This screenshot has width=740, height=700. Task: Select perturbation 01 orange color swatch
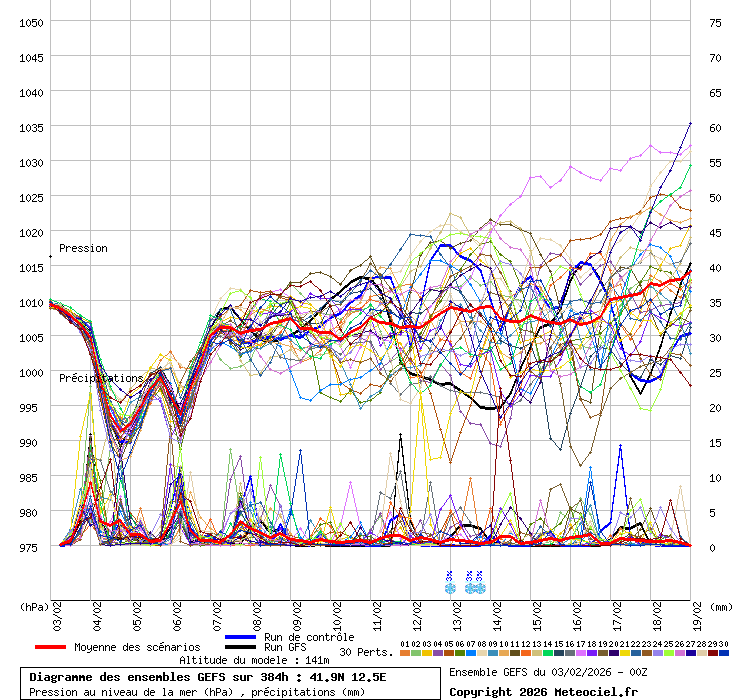[x=404, y=653]
